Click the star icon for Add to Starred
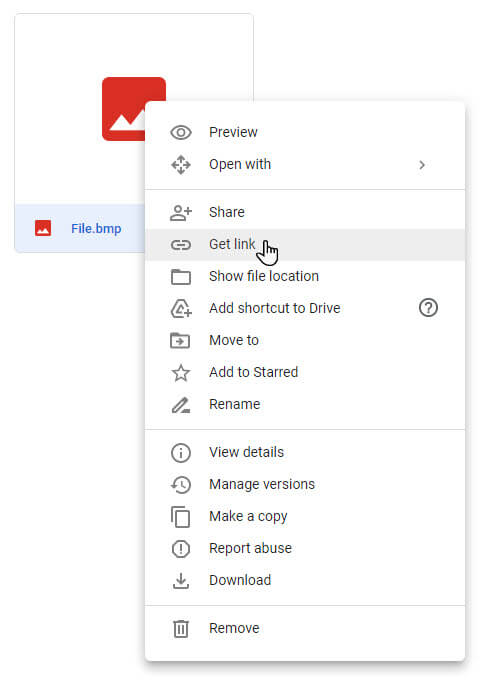Screen dimensions: 488x681 pos(181,373)
